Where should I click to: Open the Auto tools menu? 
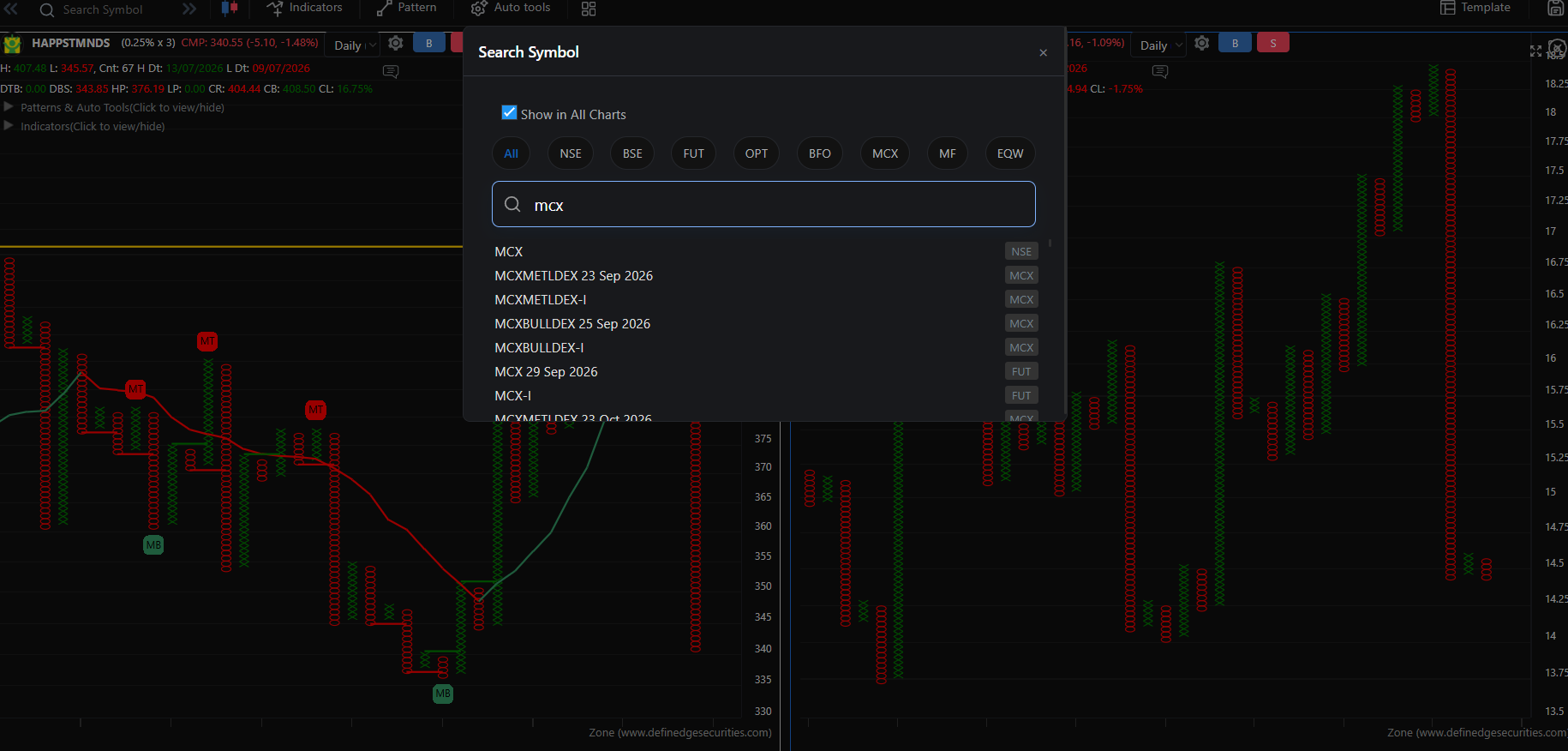click(511, 8)
